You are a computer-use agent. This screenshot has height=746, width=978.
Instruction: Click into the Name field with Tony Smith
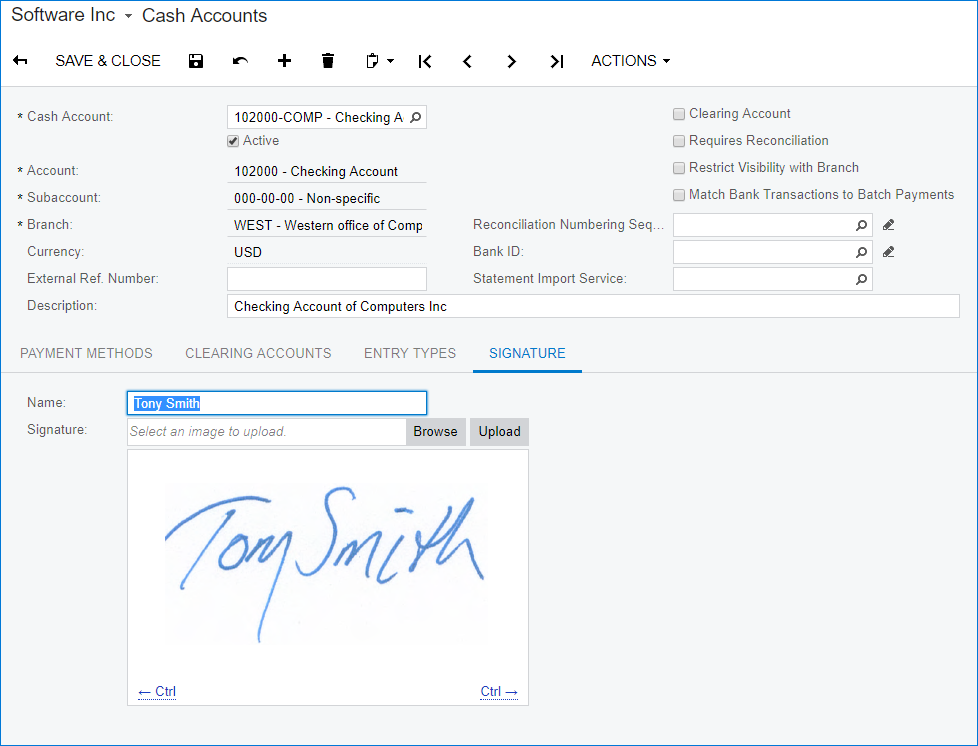click(277, 403)
